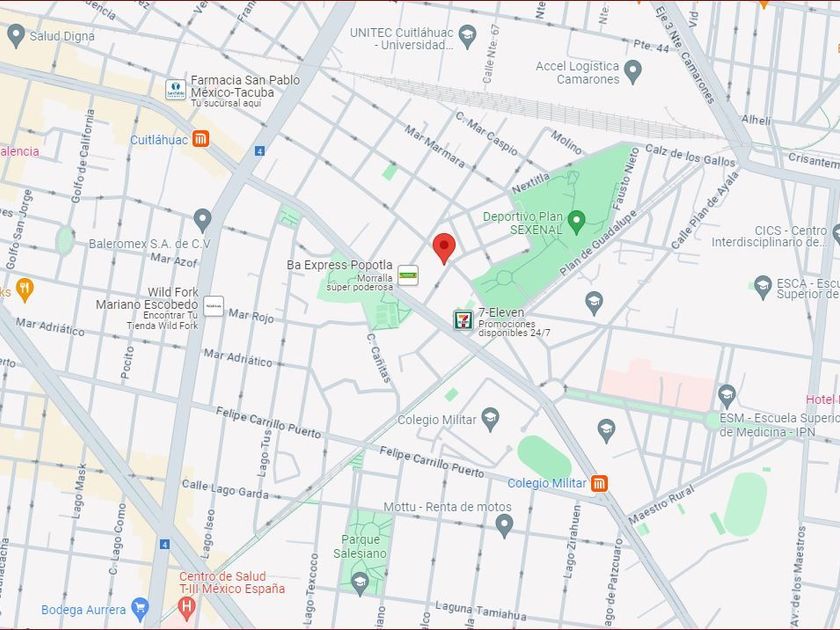Select the Laguna Tamiahua street label
The width and height of the screenshot is (840, 630).
click(x=481, y=611)
